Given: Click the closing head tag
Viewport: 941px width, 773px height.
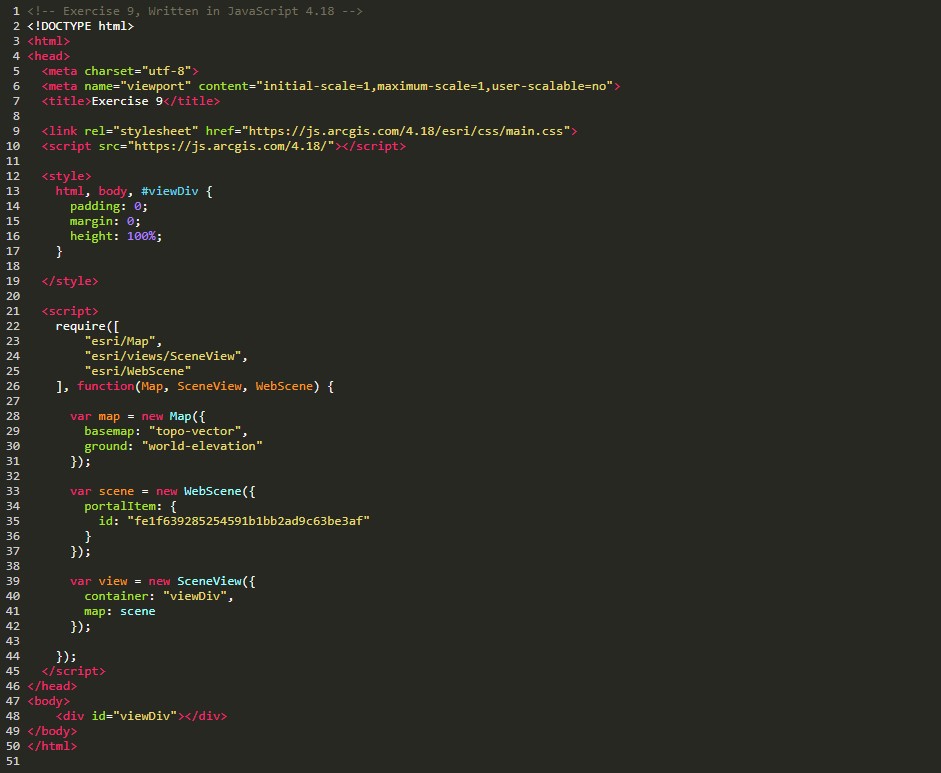Looking at the screenshot, I should click(52, 686).
